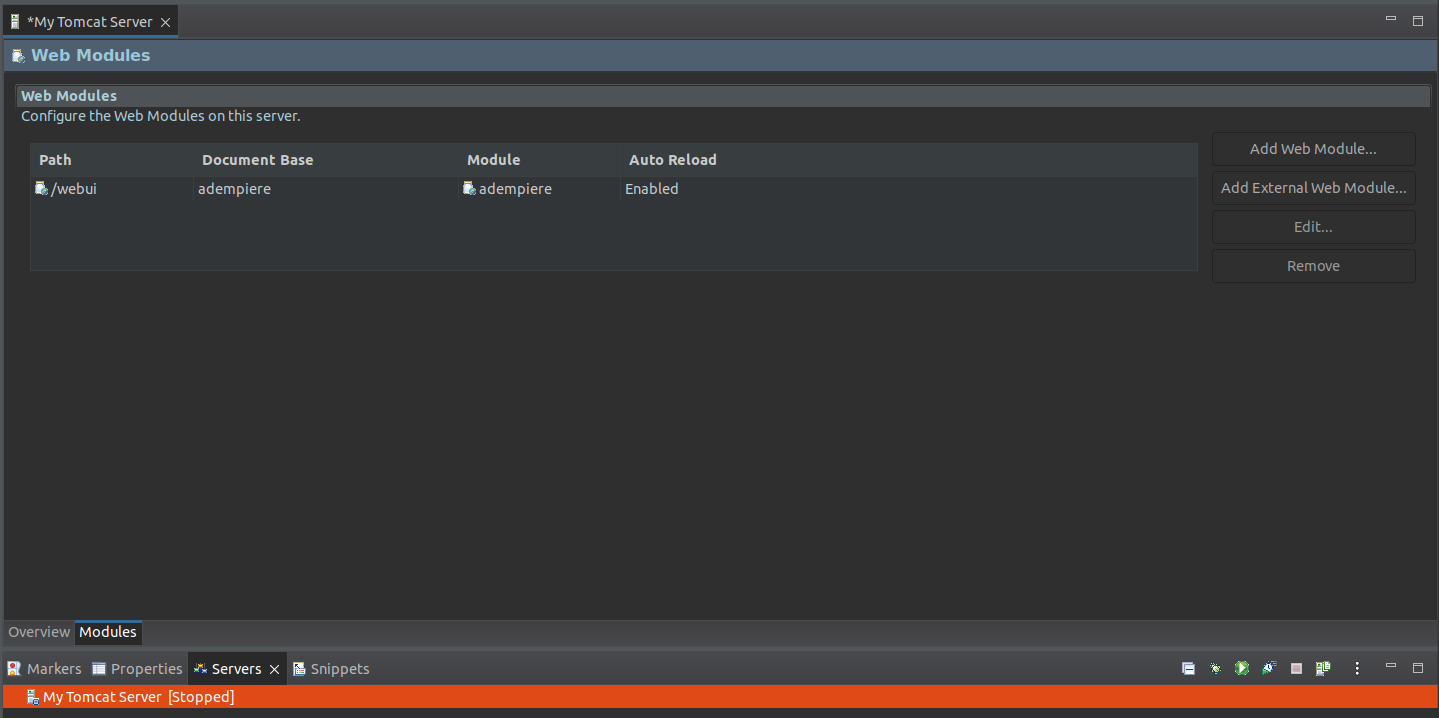1439x718 pixels.
Task: Maximize the Servers panel
Action: coord(1417,667)
